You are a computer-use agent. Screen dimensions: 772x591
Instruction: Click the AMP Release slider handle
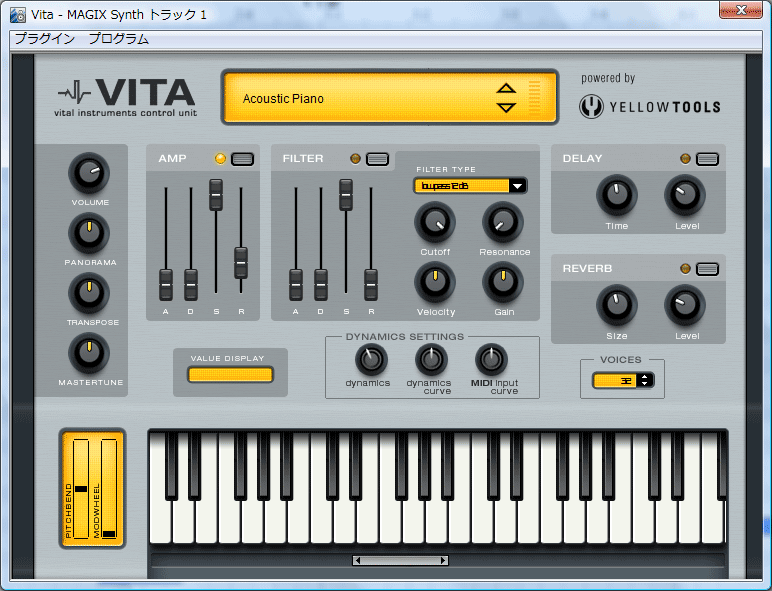pyautogui.click(x=241, y=263)
